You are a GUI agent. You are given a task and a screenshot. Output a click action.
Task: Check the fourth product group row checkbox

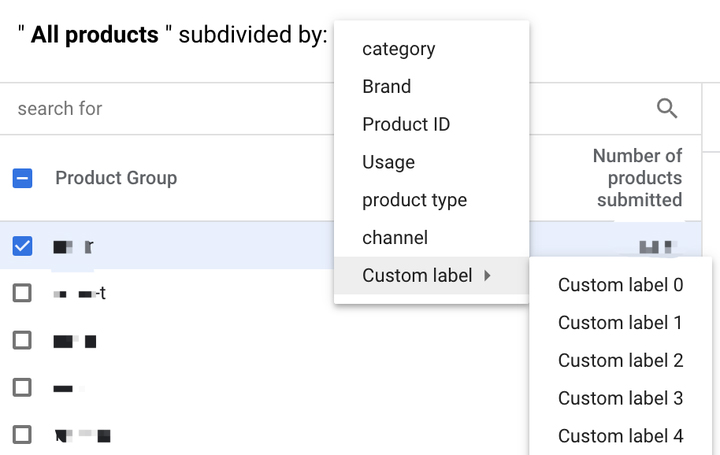[22, 386]
